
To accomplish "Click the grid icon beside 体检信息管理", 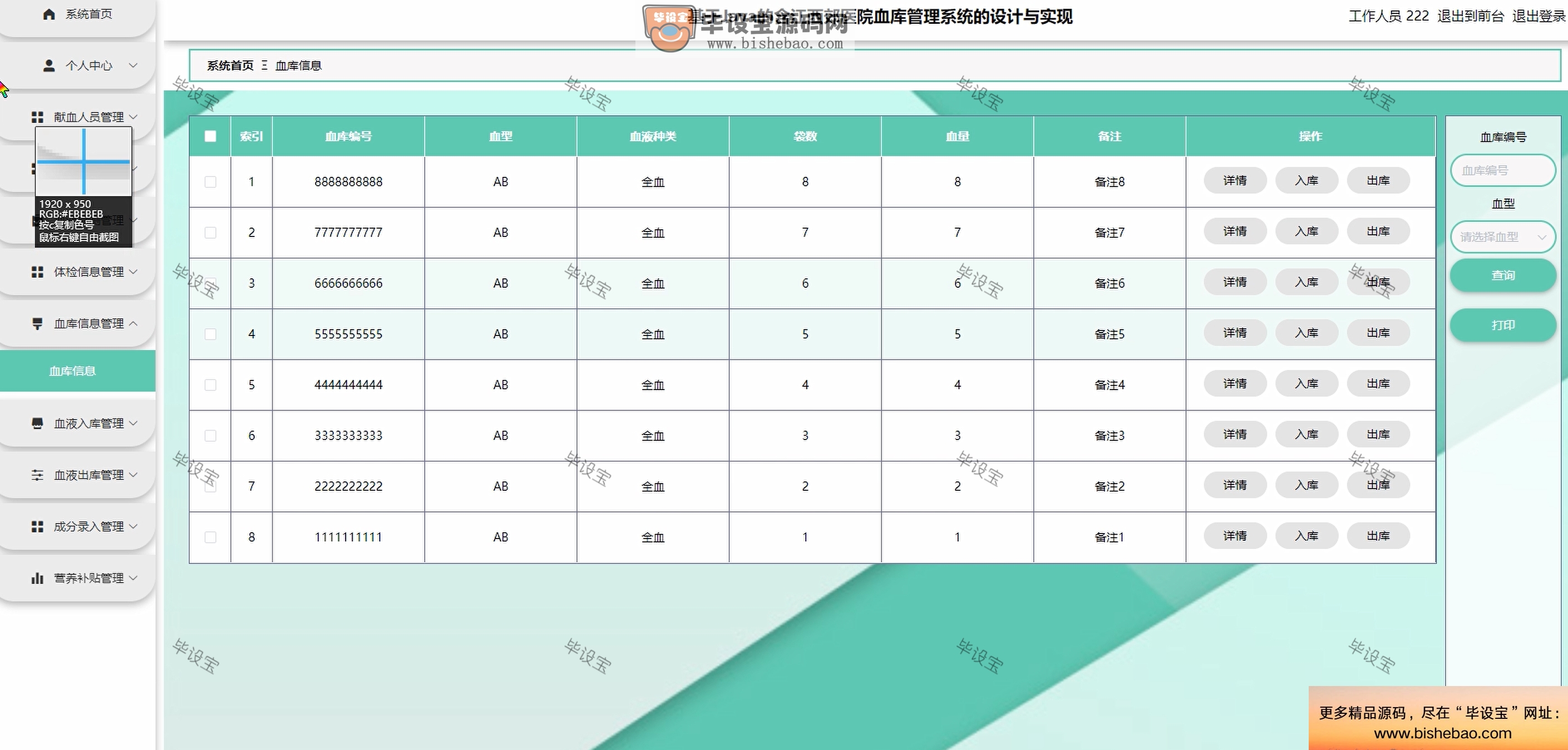I will pyautogui.click(x=38, y=272).
